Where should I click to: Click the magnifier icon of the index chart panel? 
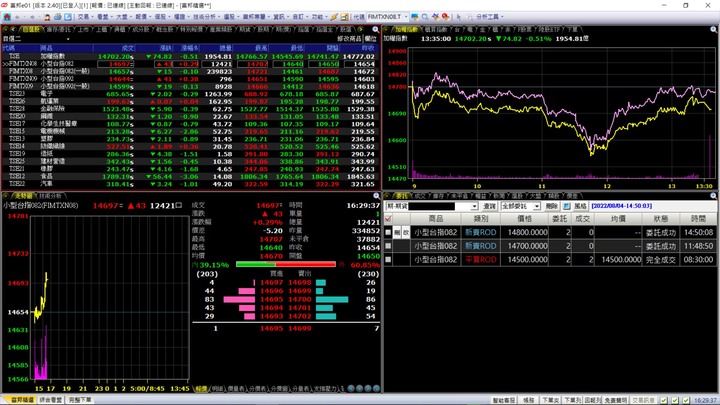714,30
